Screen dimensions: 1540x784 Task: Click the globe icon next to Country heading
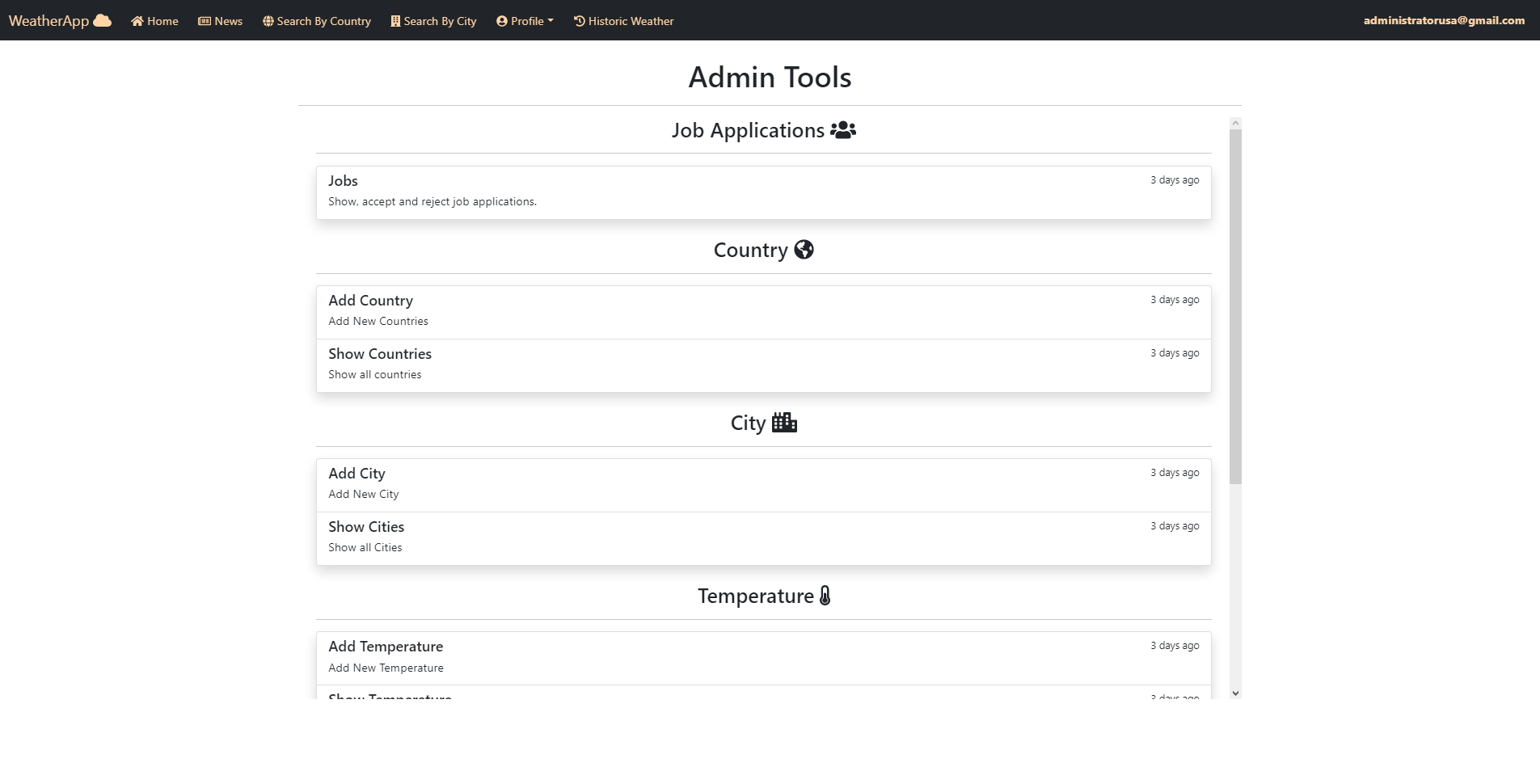point(803,250)
